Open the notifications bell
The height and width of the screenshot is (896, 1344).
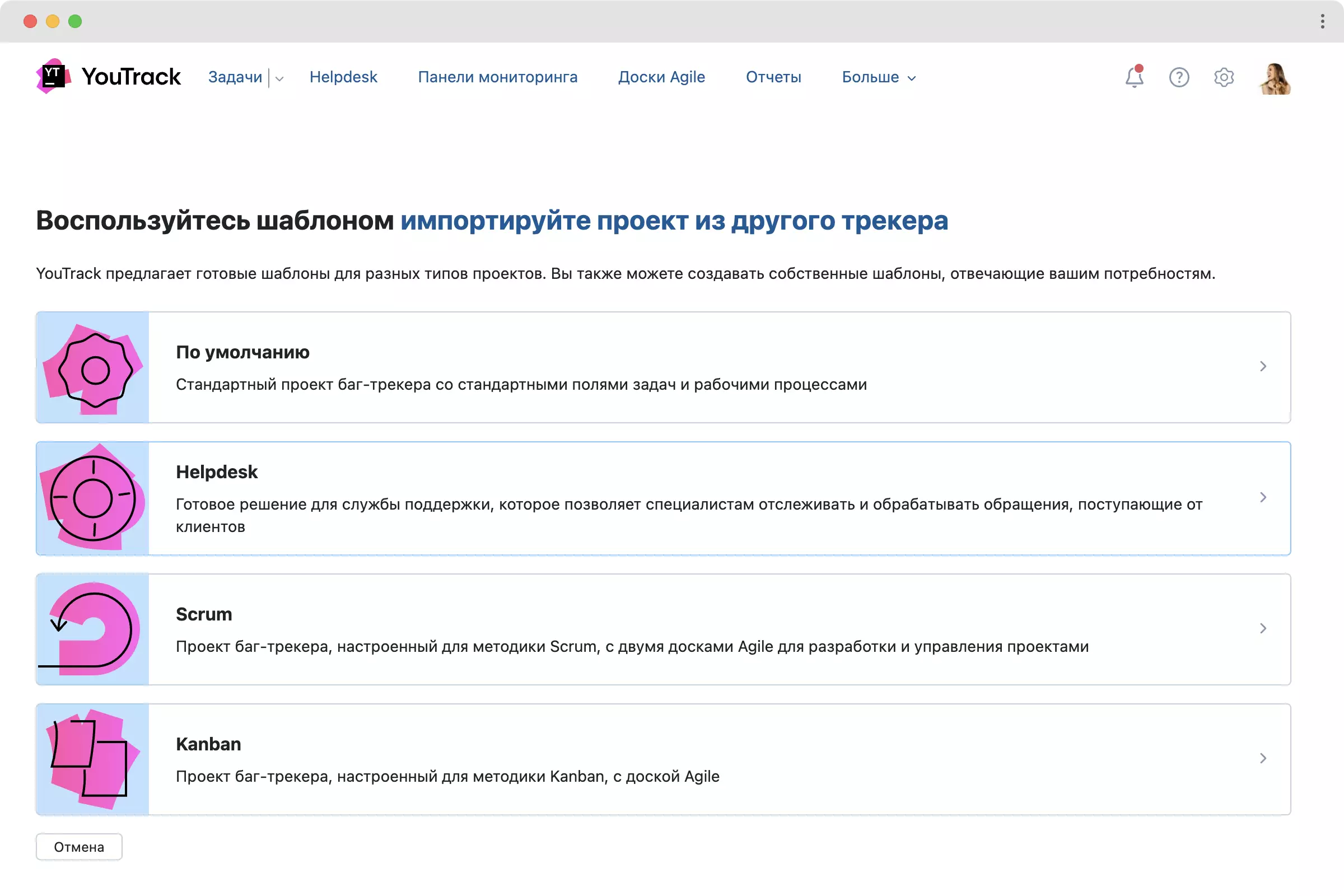pyautogui.click(x=1135, y=77)
